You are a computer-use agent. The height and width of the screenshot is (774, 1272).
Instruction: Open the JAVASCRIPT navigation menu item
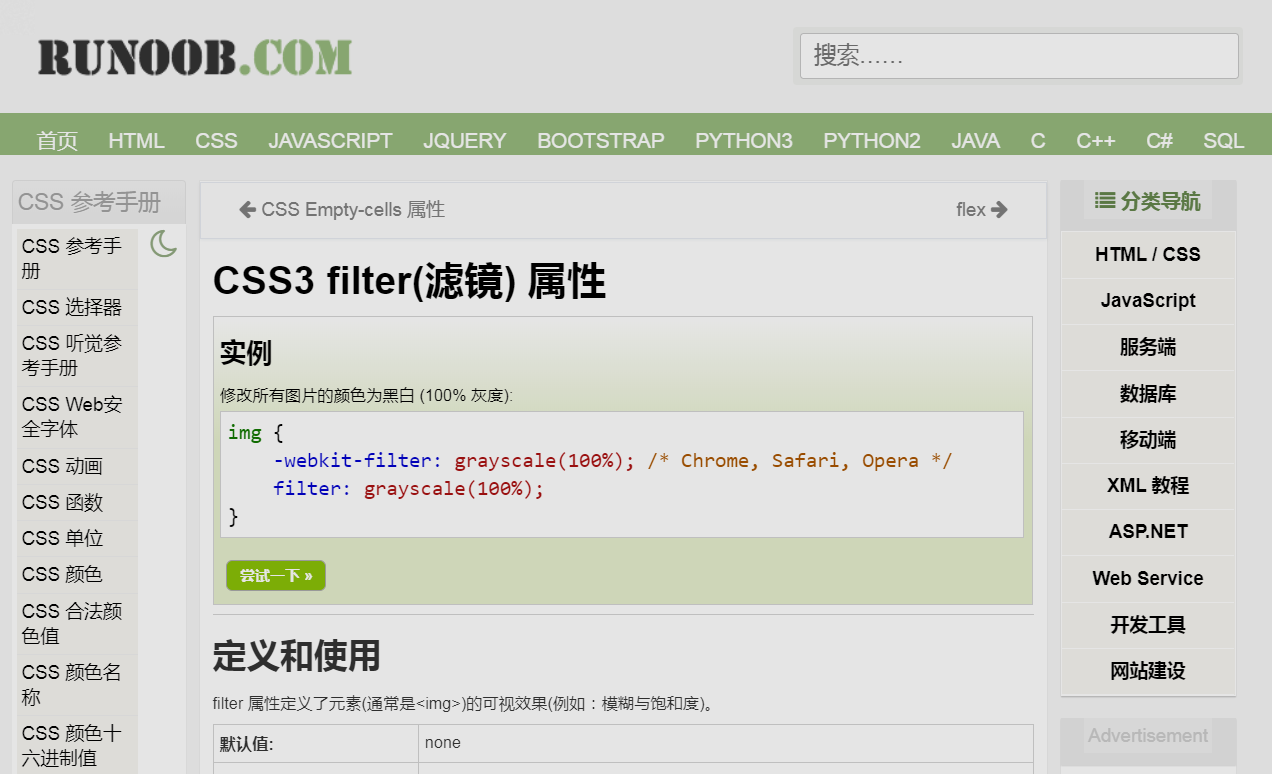pyautogui.click(x=330, y=140)
